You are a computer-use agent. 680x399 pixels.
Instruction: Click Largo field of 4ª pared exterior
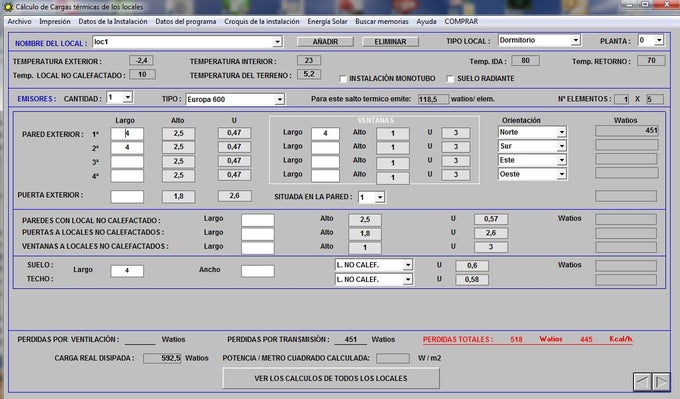(x=127, y=176)
